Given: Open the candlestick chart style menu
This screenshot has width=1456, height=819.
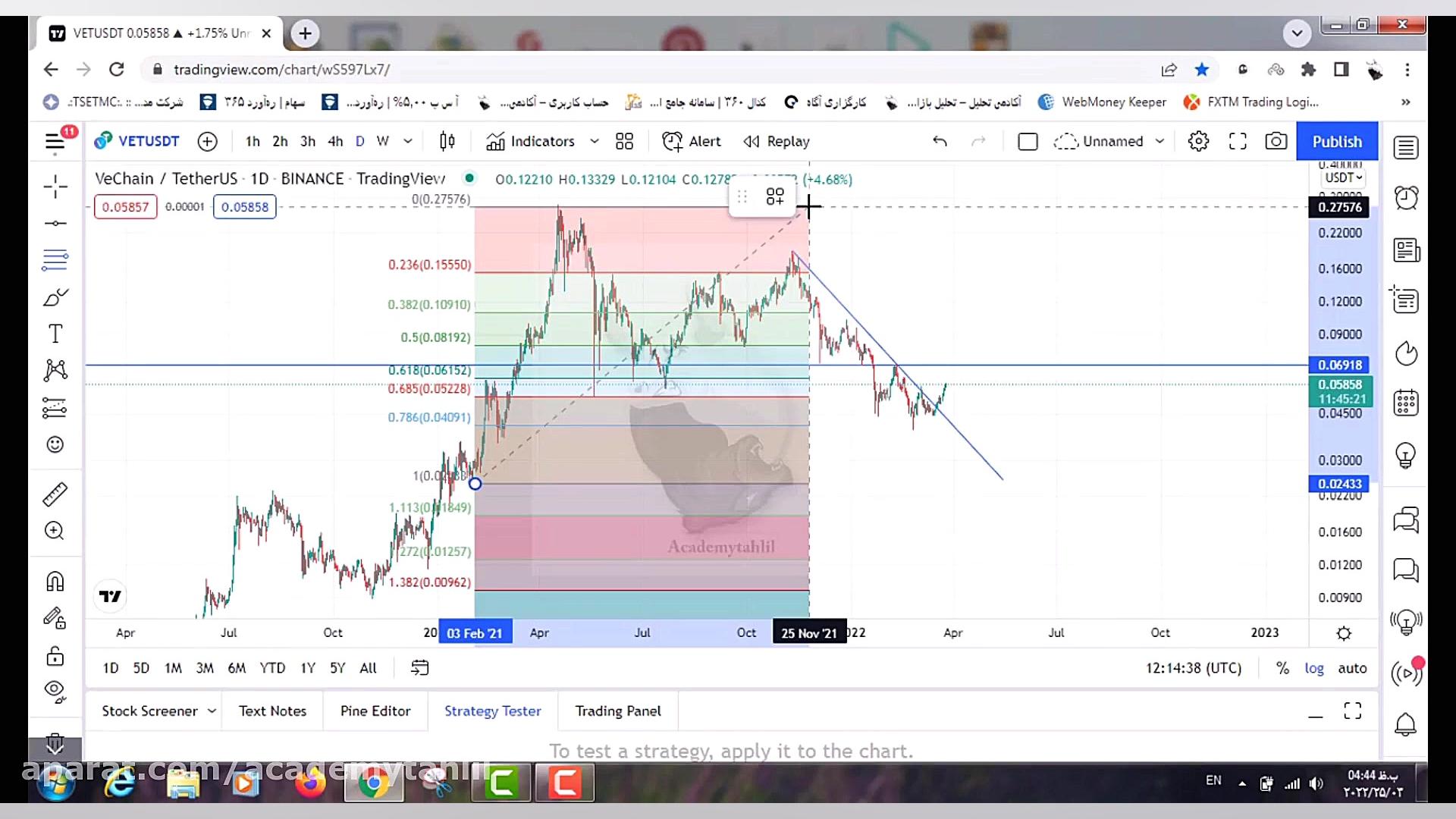Looking at the screenshot, I should (x=447, y=141).
